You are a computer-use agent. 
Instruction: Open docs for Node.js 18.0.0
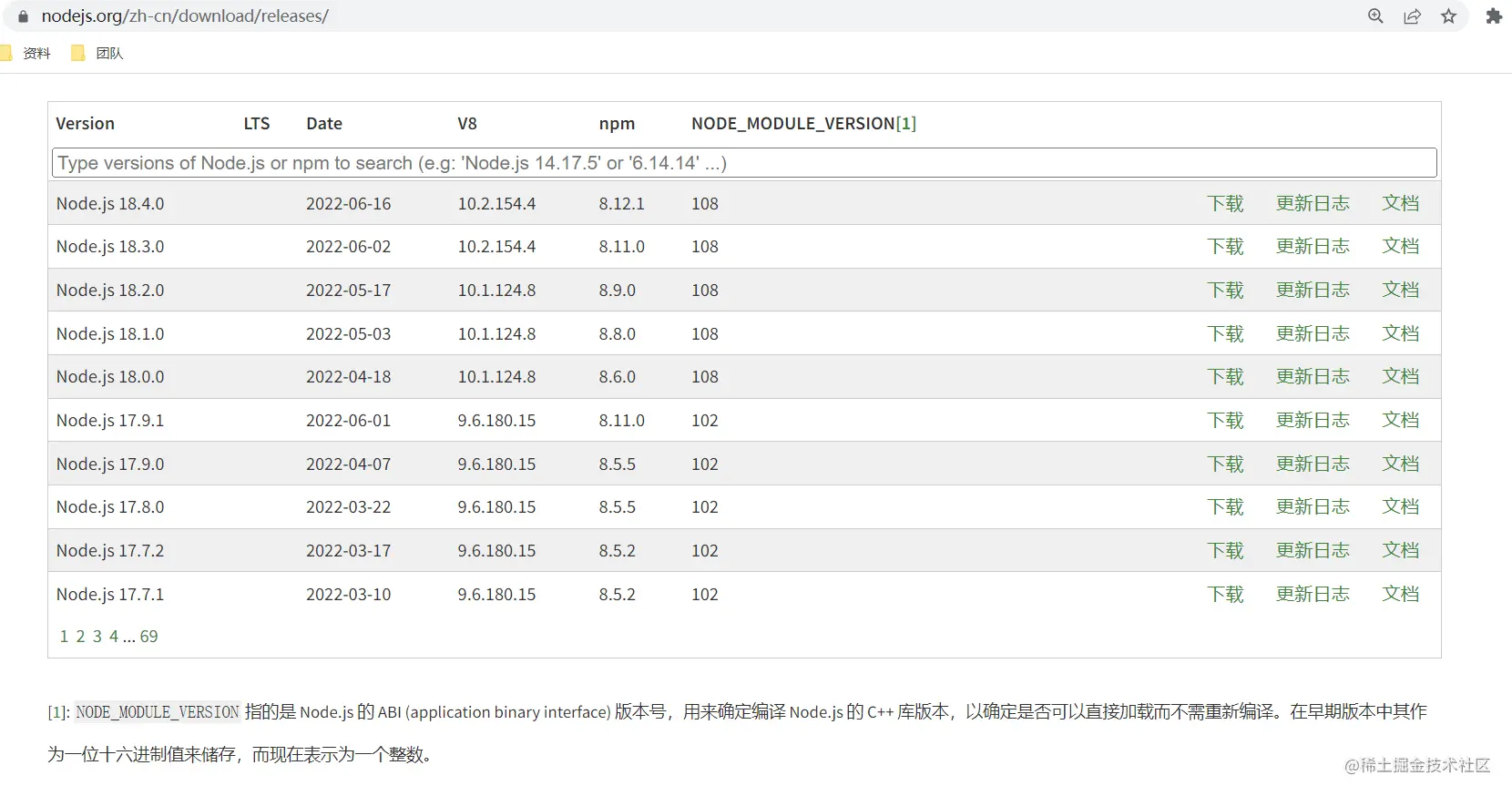pos(1400,377)
